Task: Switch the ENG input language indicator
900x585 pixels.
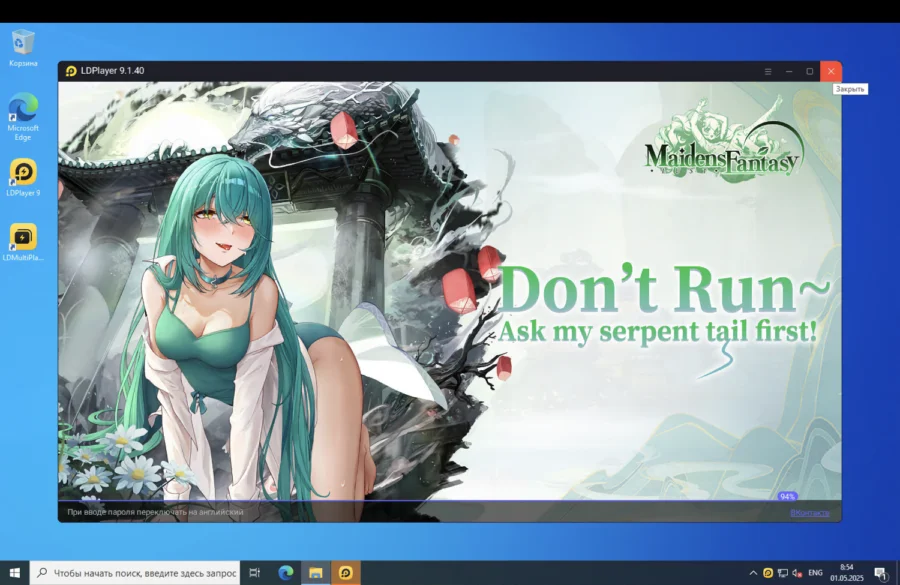Action: 815,572
